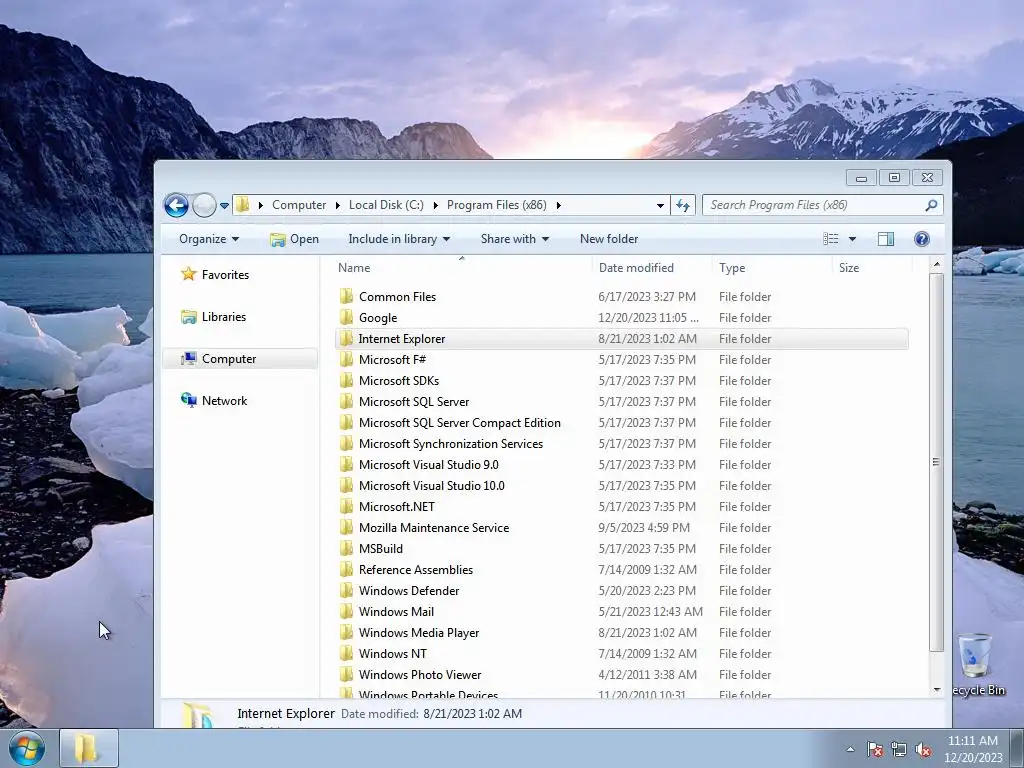The width and height of the screenshot is (1024, 768).
Task: Click the vertical scrollbar thumb
Action: (x=936, y=462)
